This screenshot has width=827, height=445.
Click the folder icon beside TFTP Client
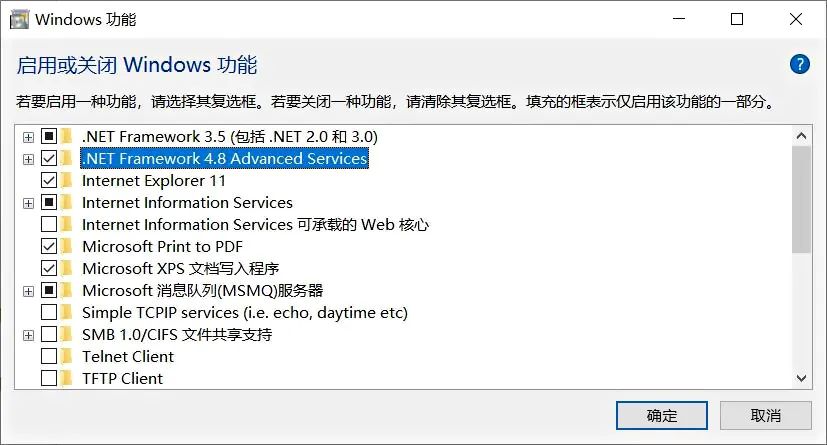(x=67, y=379)
